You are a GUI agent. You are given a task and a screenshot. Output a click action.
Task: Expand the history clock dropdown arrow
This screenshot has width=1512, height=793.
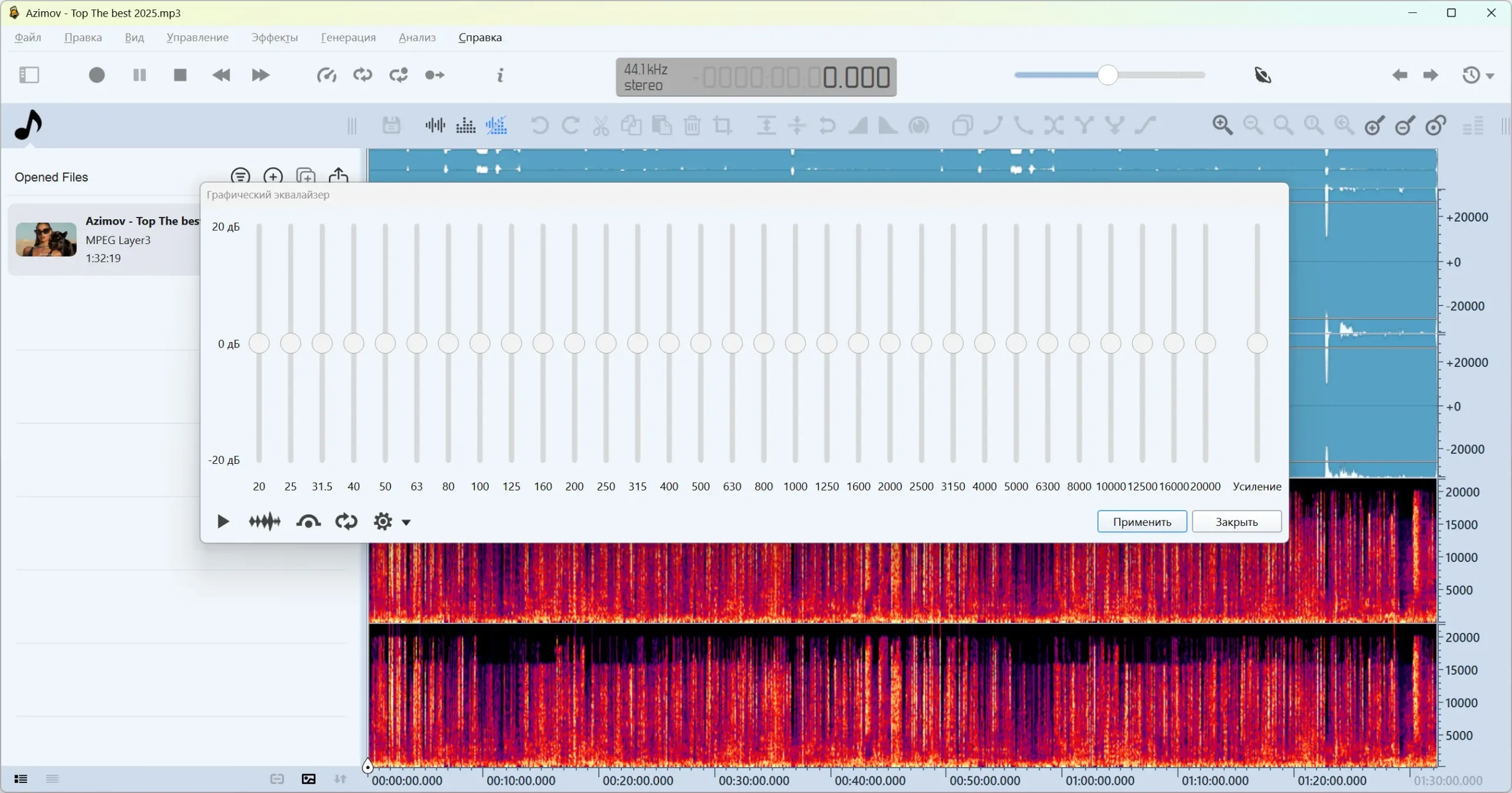pyautogui.click(x=1490, y=76)
